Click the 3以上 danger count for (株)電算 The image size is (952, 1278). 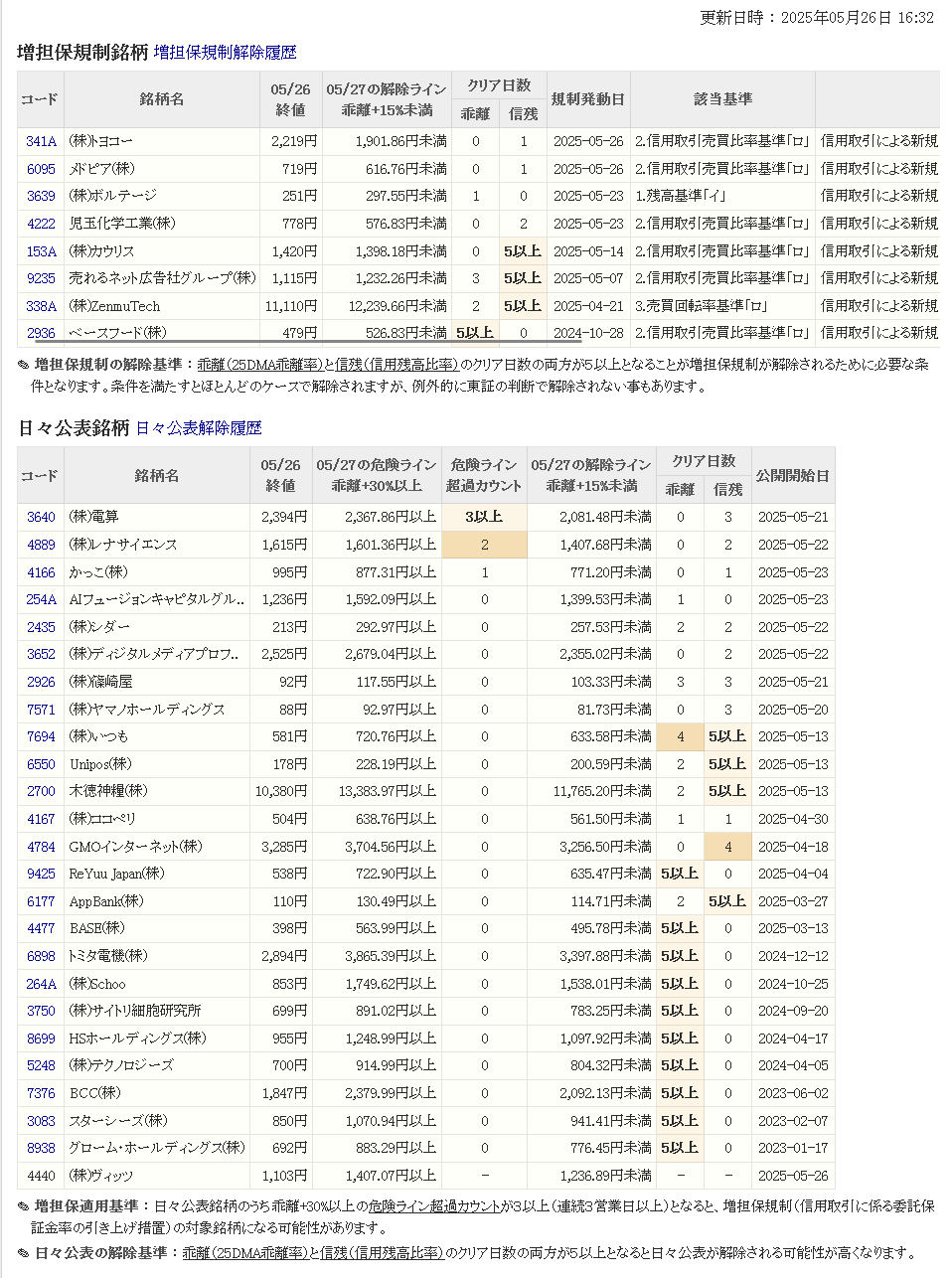tap(485, 517)
